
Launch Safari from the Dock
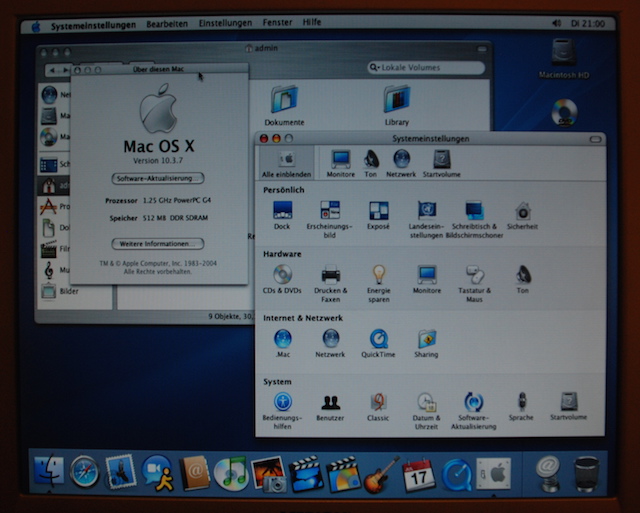(x=84, y=472)
